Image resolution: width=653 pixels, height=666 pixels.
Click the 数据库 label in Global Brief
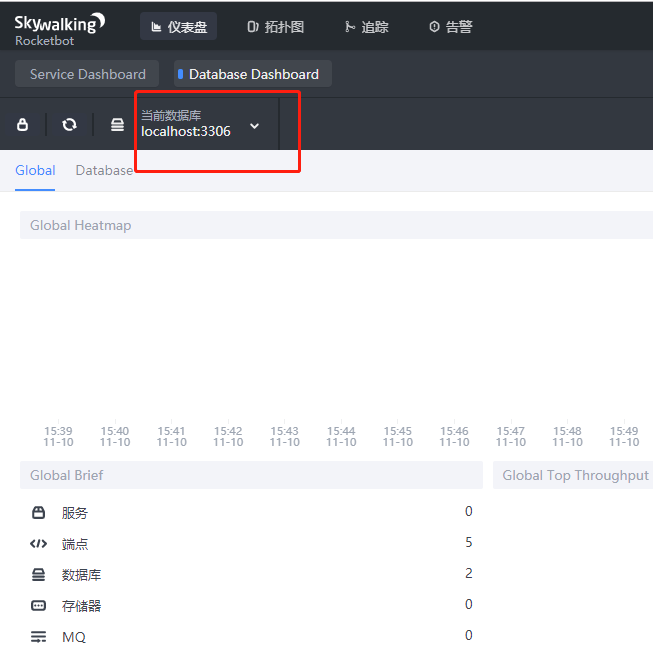click(81, 575)
